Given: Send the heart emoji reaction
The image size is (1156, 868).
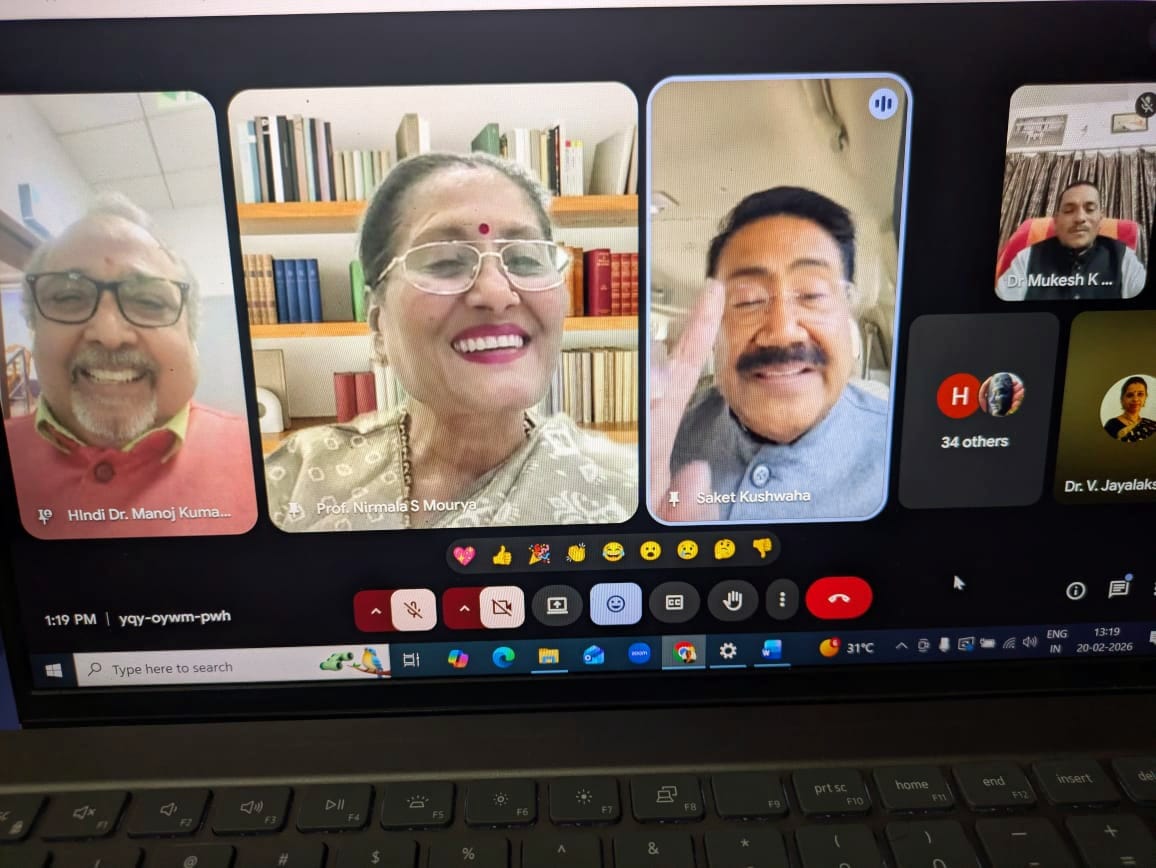Looking at the screenshot, I should pos(463,555).
